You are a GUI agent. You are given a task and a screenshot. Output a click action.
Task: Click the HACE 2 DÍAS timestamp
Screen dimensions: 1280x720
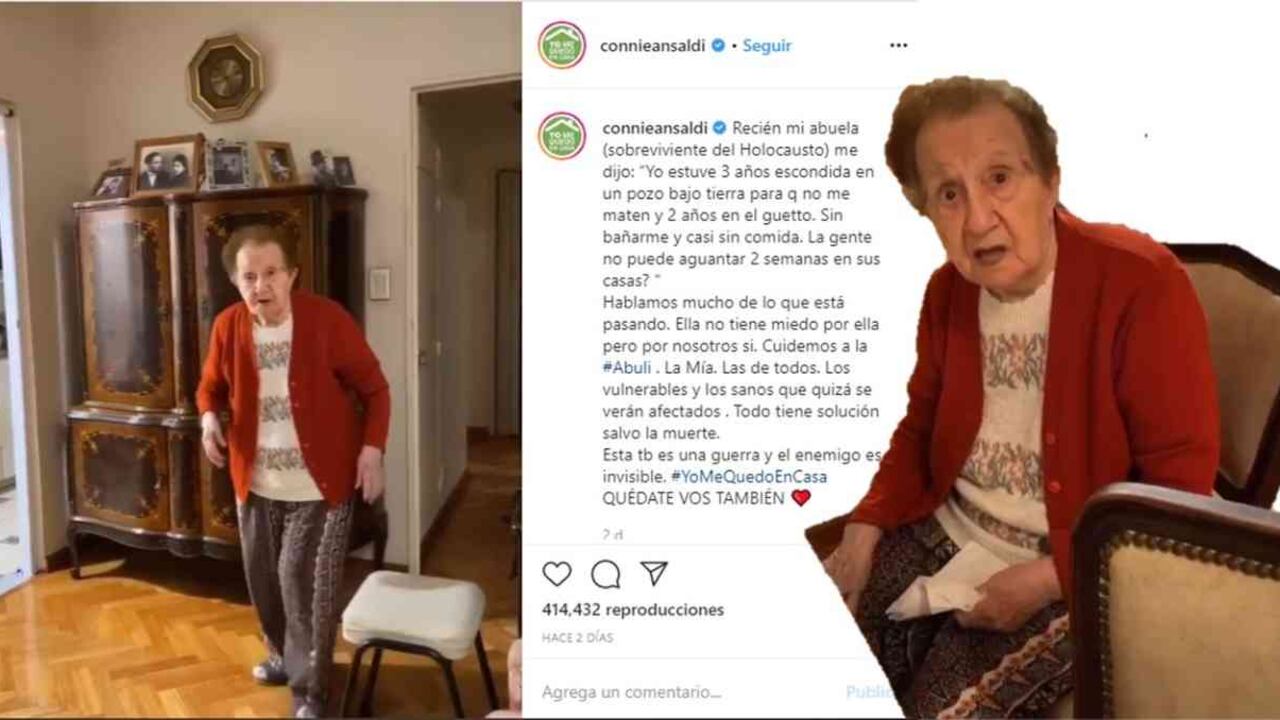tap(577, 638)
